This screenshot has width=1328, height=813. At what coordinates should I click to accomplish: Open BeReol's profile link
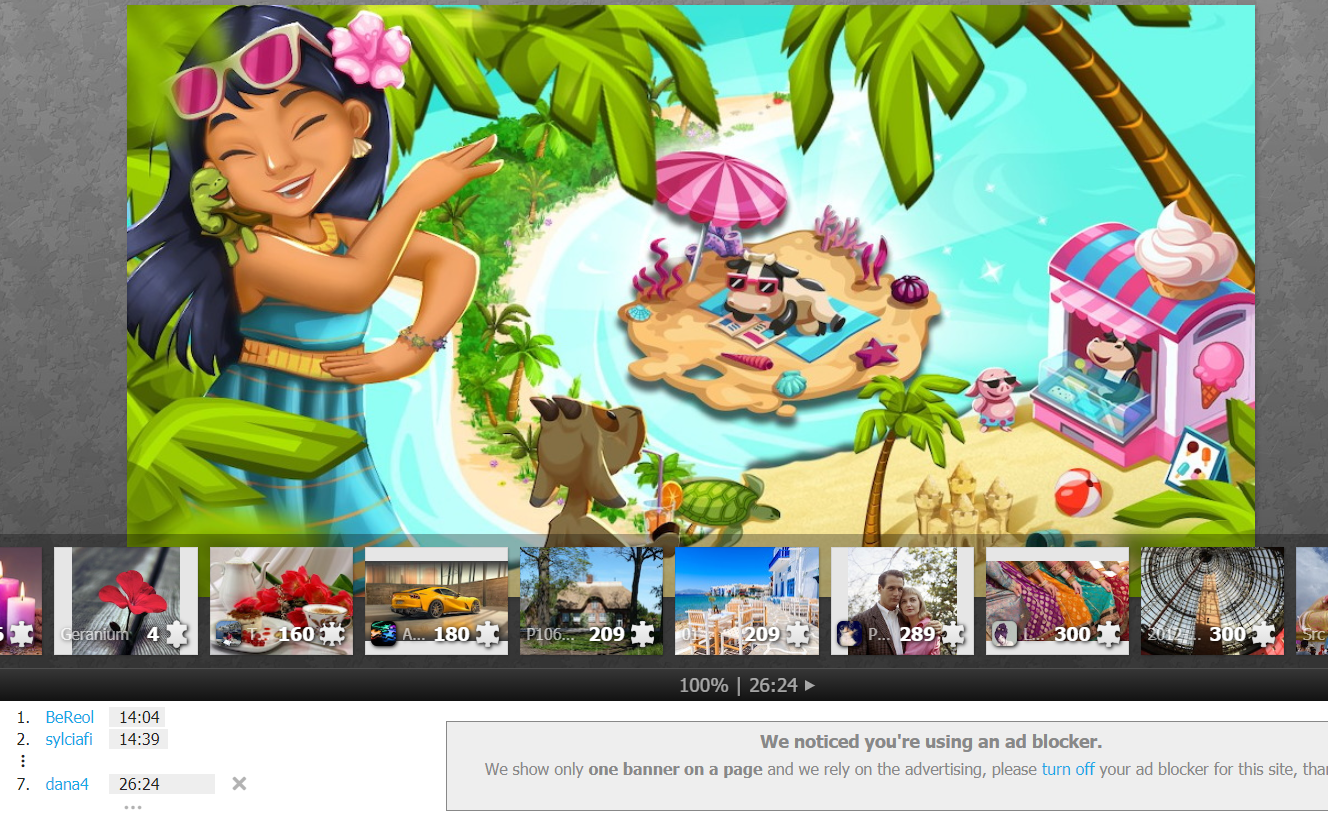(70, 717)
